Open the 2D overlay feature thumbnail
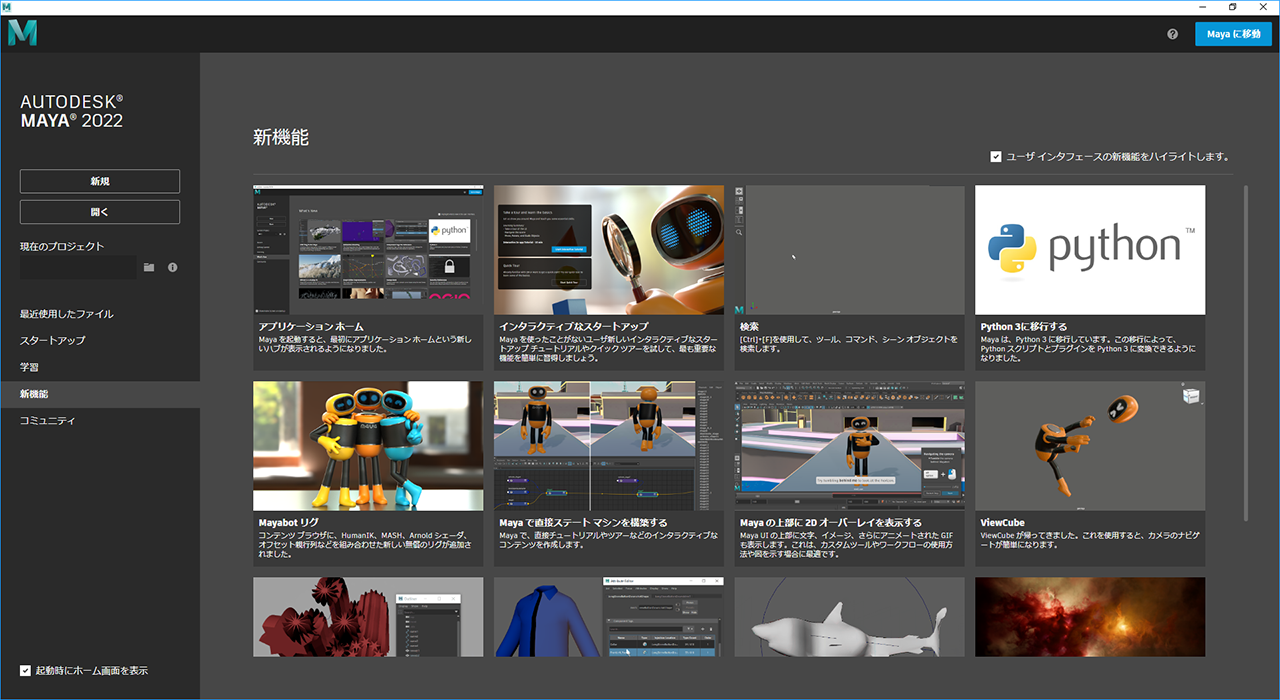The image size is (1280, 700). coord(849,446)
